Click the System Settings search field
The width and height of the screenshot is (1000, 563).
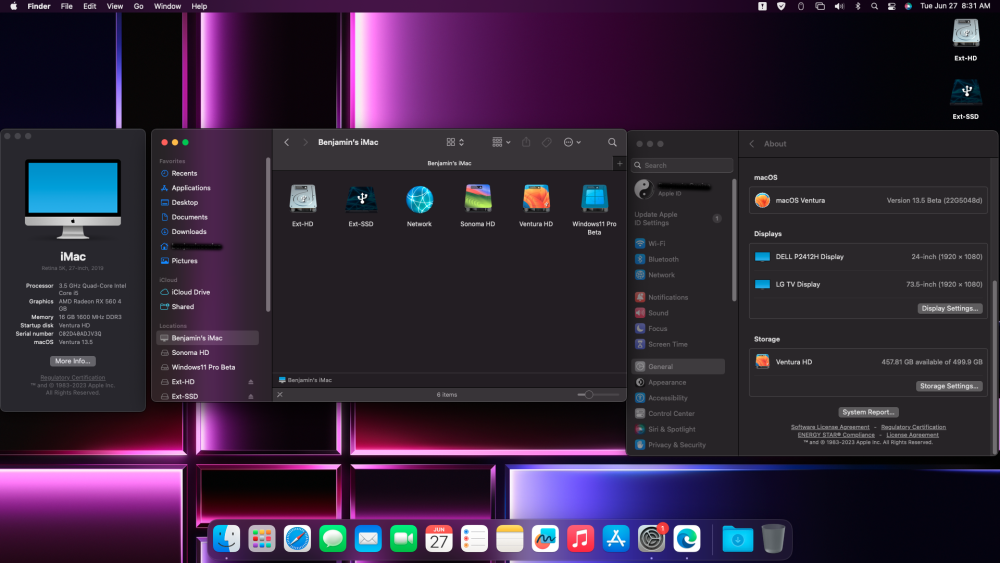coord(682,165)
